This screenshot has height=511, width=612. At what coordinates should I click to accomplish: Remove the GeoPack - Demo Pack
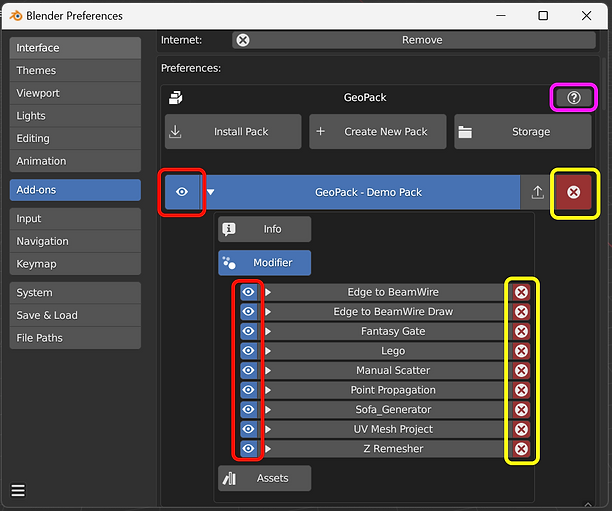click(573, 192)
